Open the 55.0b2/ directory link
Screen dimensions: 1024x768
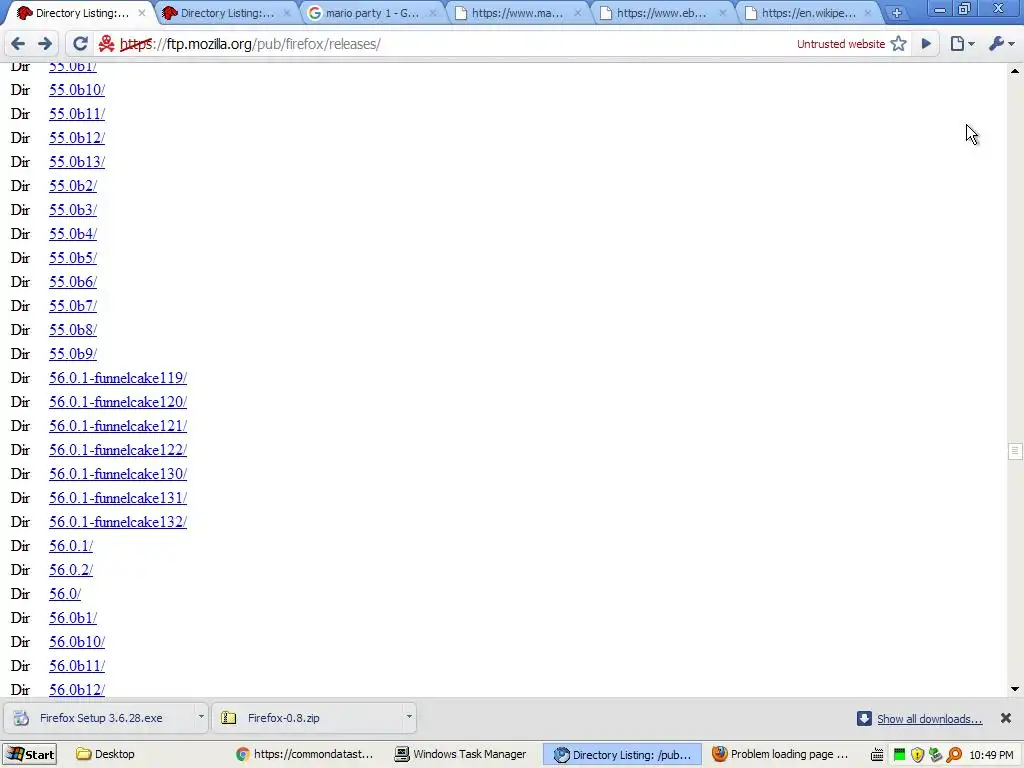click(x=72, y=185)
